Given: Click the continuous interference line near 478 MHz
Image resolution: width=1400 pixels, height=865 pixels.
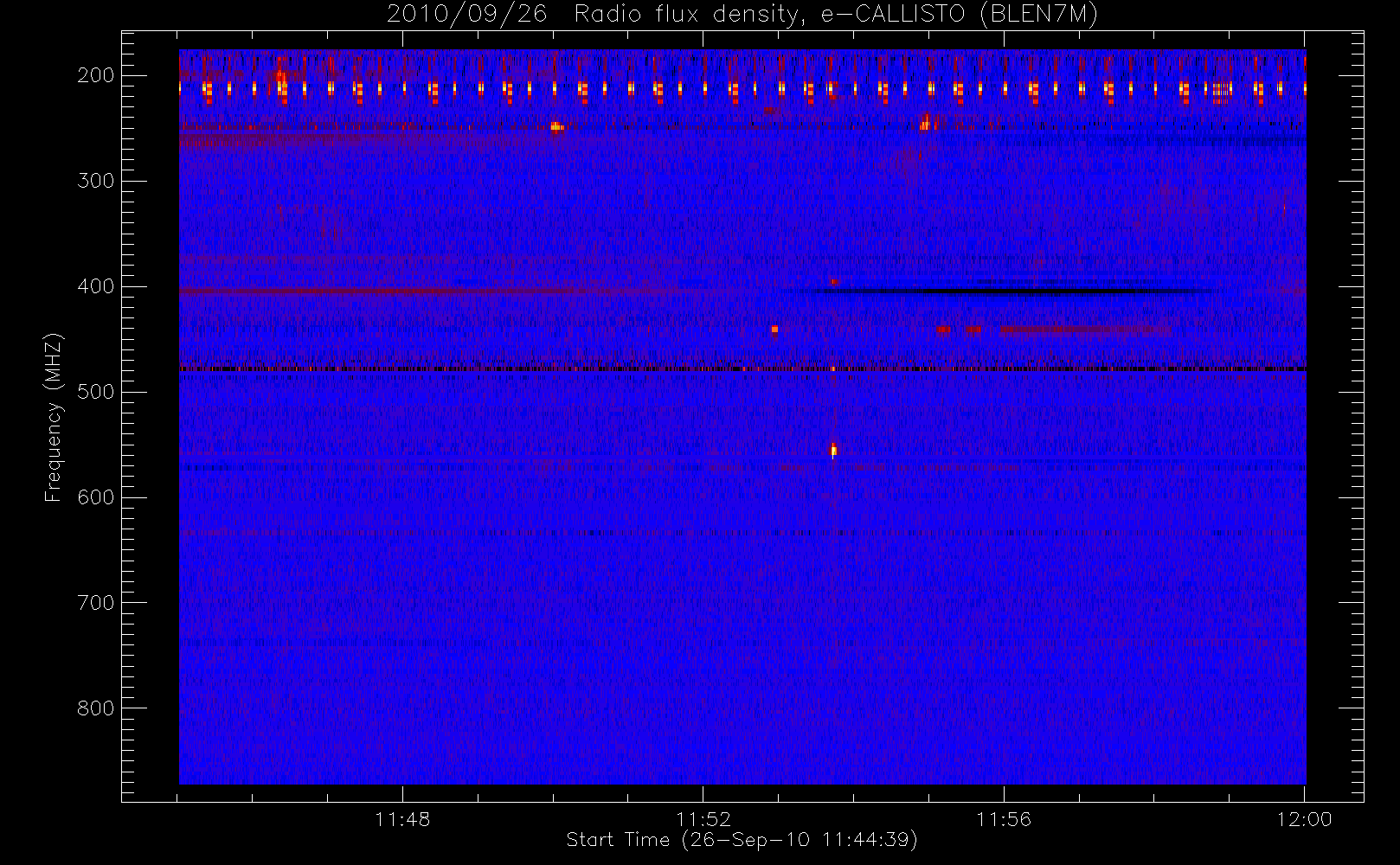Looking at the screenshot, I should pos(742,369).
